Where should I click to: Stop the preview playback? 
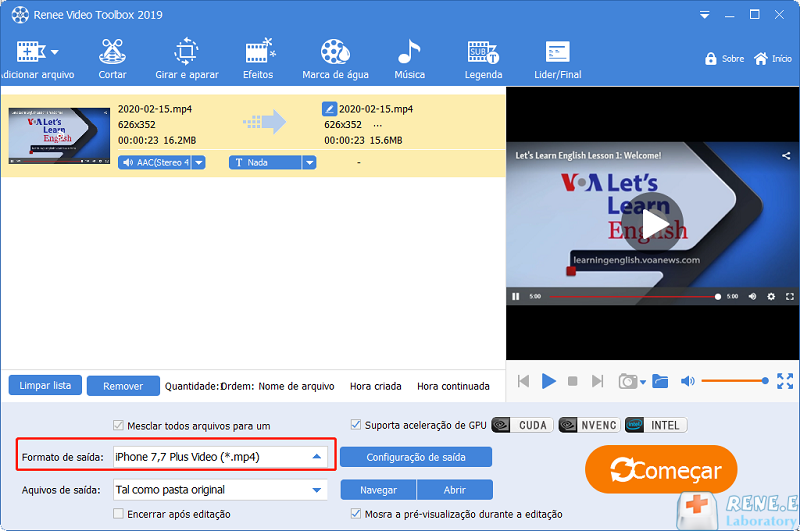coord(572,381)
